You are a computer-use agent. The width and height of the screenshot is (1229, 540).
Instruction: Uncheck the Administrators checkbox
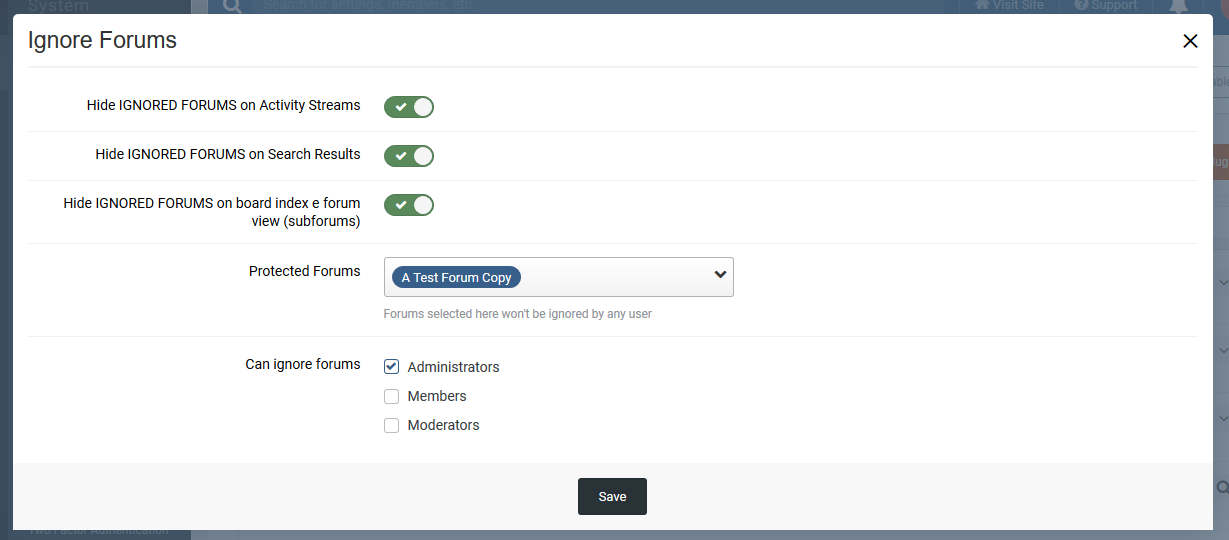point(392,367)
